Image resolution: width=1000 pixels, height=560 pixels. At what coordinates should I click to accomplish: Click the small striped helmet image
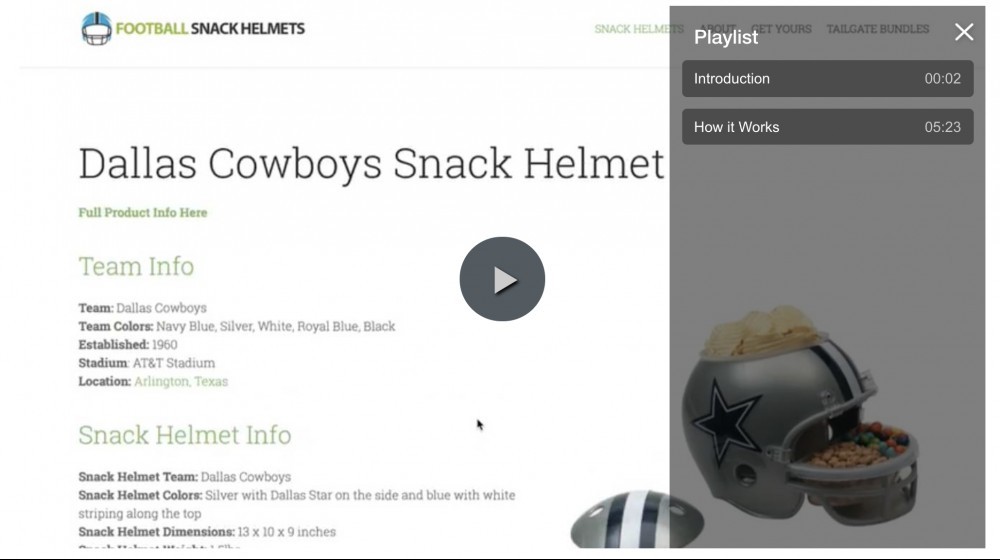pos(636,519)
